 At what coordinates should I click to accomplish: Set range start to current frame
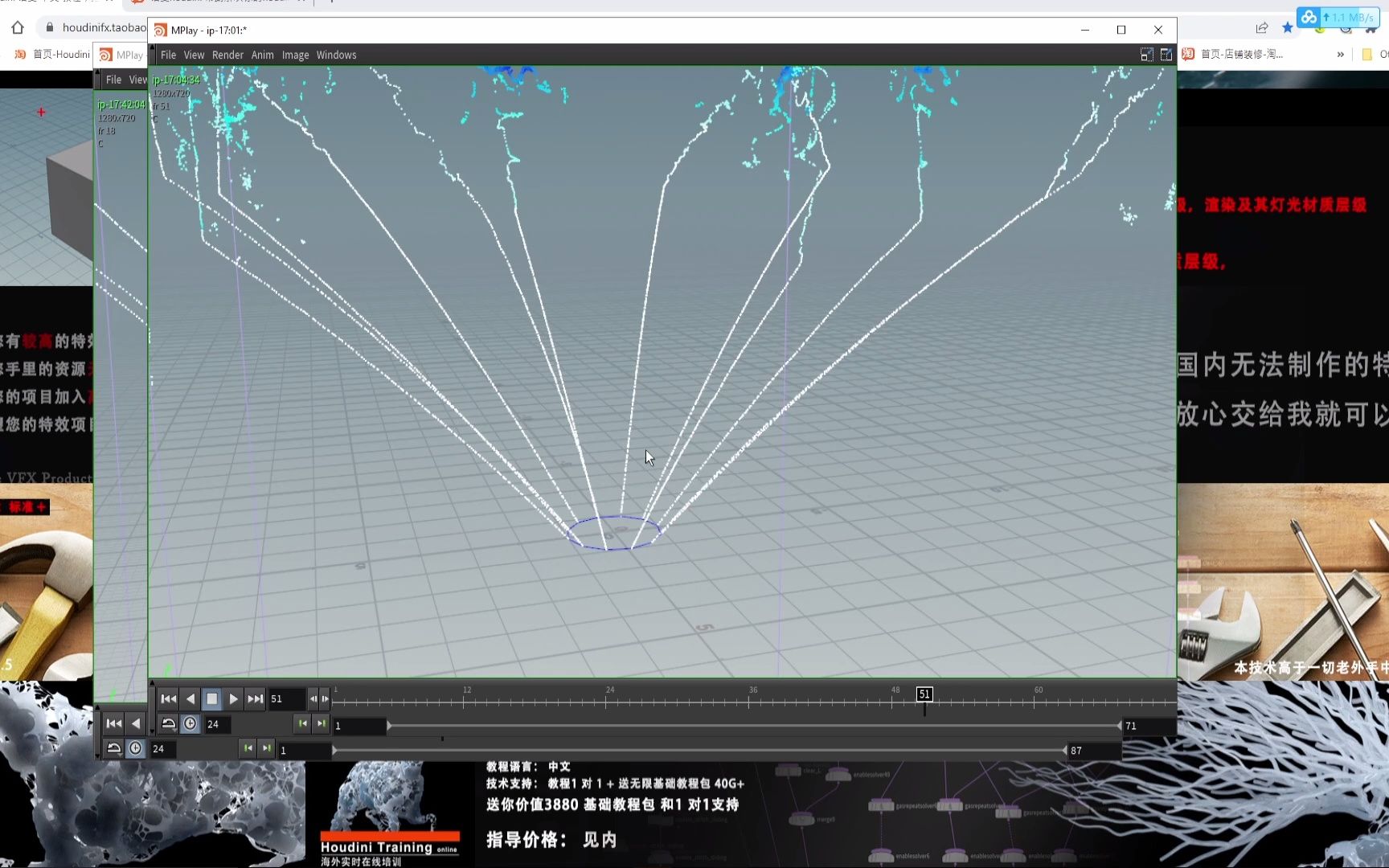pyautogui.click(x=302, y=723)
